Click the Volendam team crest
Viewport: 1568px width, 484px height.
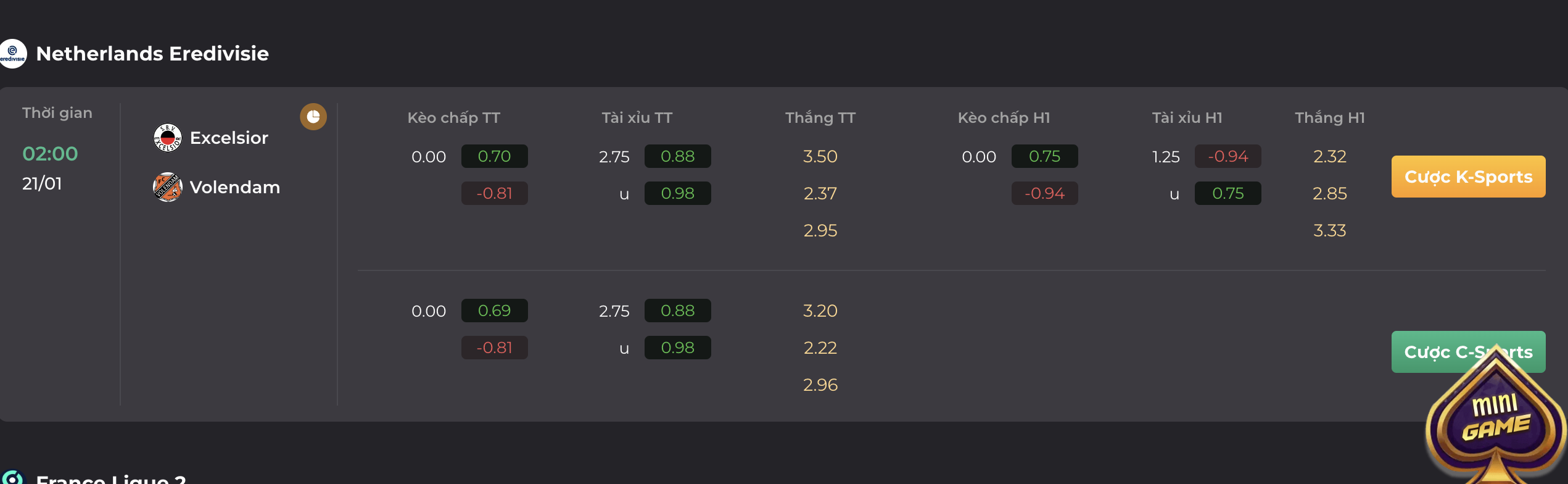tap(168, 187)
